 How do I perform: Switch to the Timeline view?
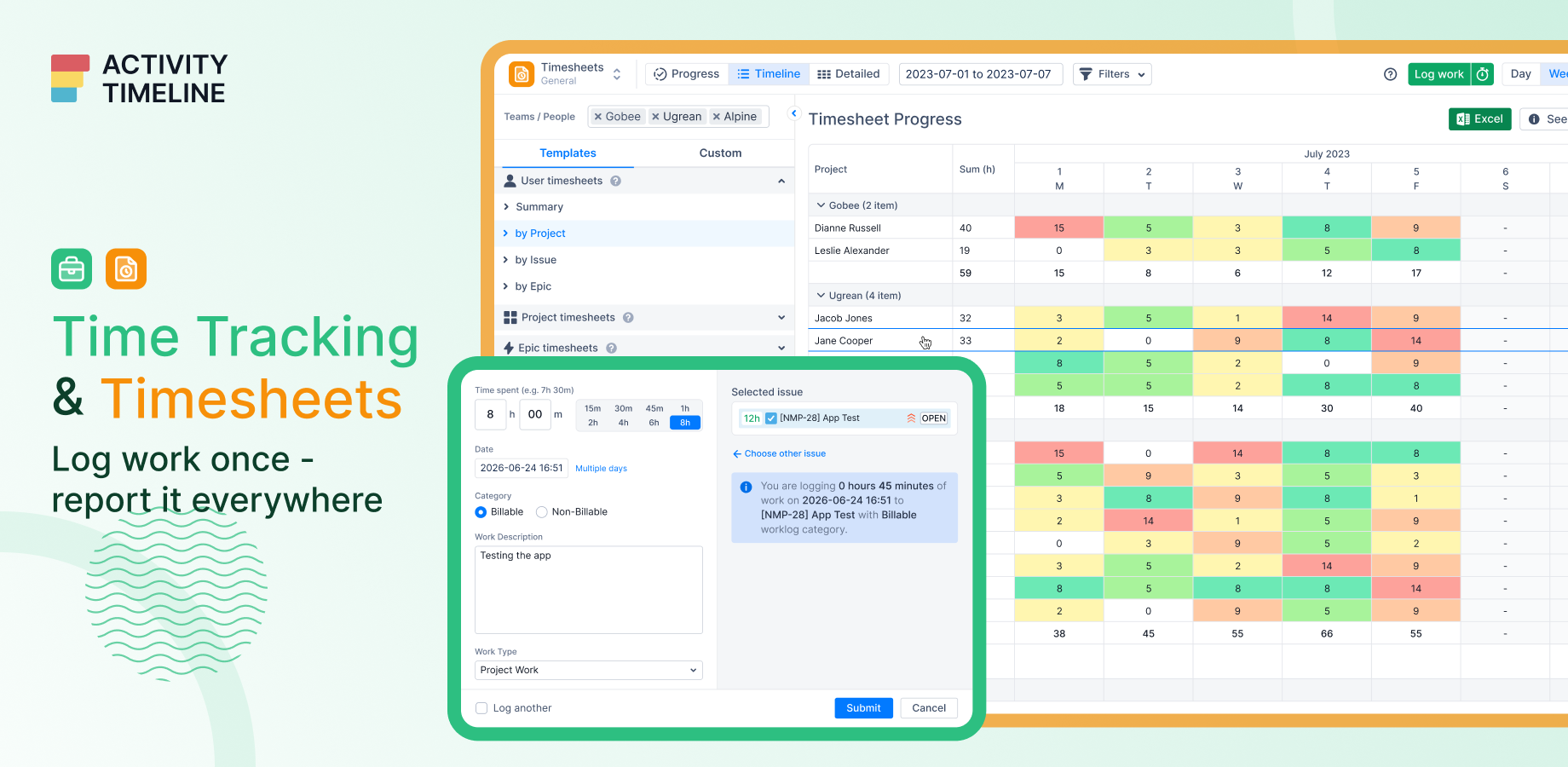[769, 74]
